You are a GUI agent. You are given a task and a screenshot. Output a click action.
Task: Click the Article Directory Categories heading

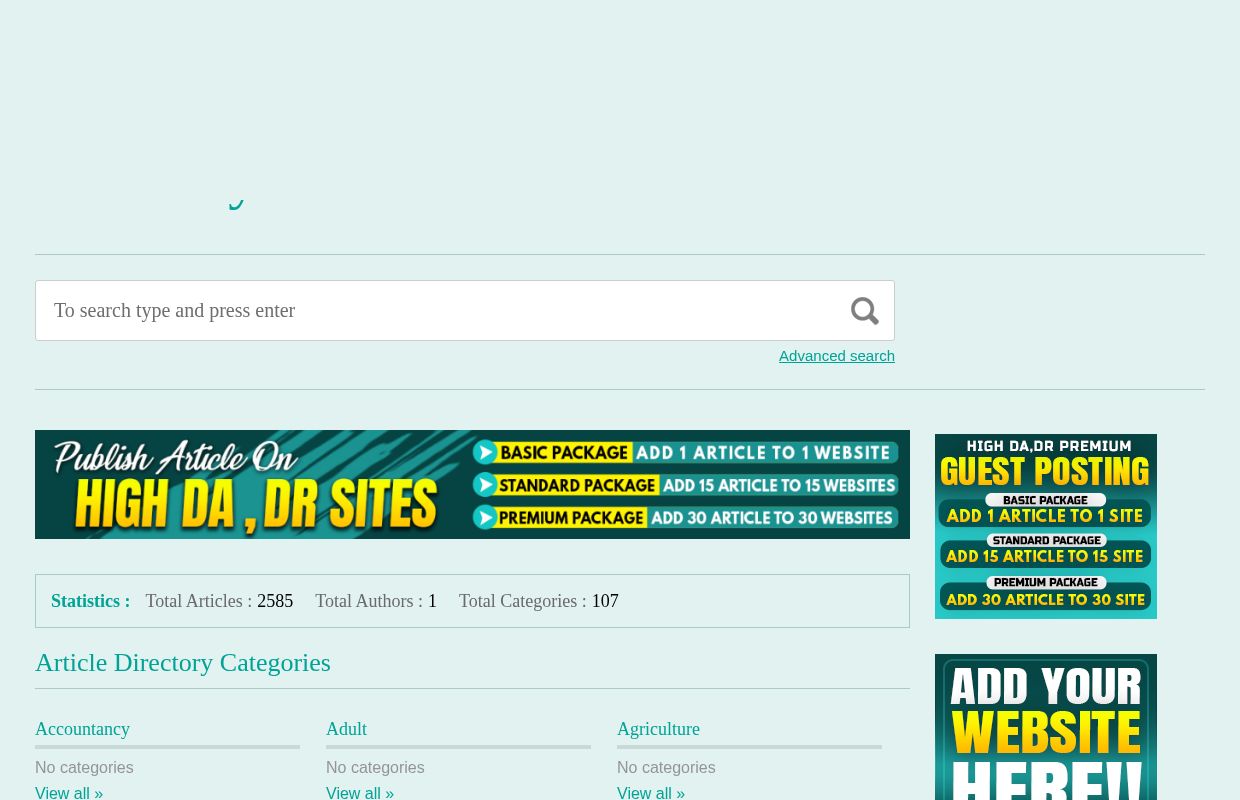pyautogui.click(x=183, y=662)
